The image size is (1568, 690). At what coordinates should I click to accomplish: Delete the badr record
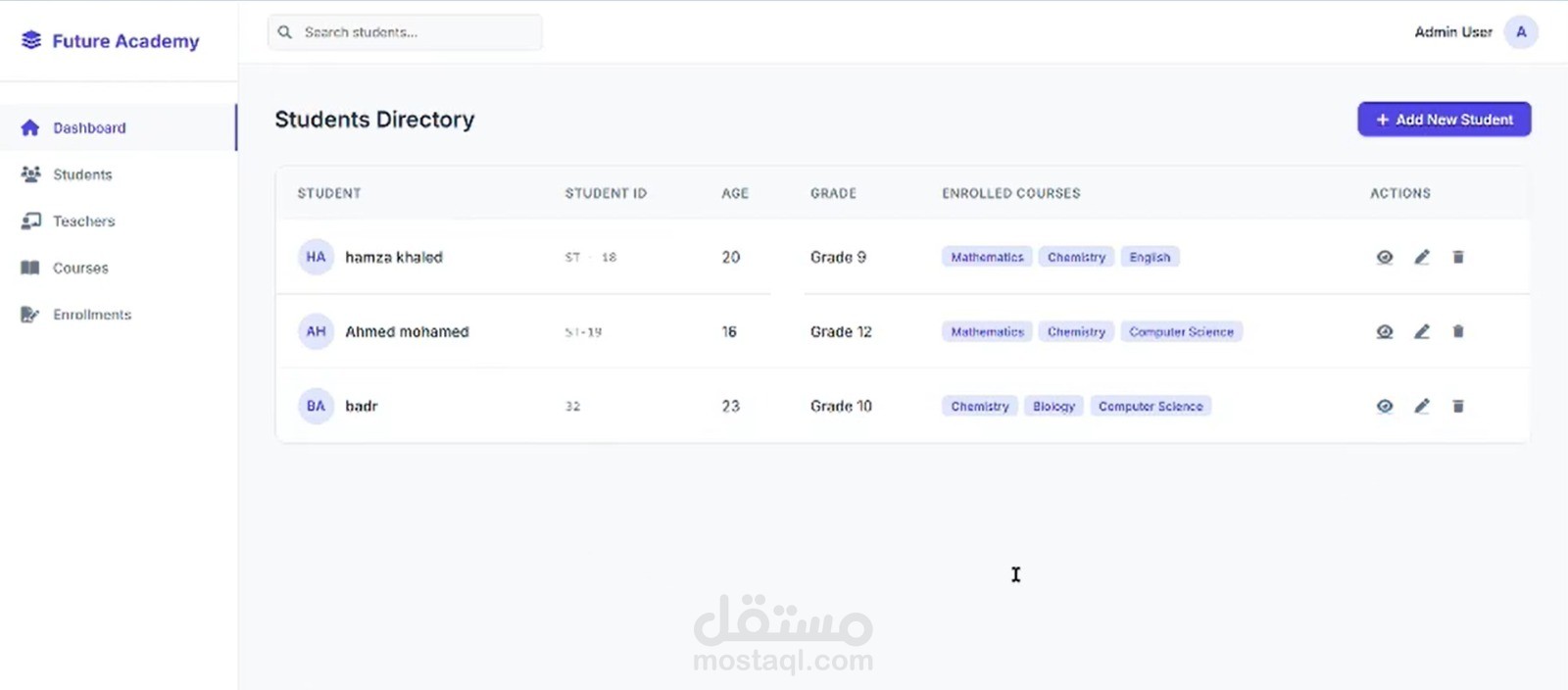[x=1458, y=406]
